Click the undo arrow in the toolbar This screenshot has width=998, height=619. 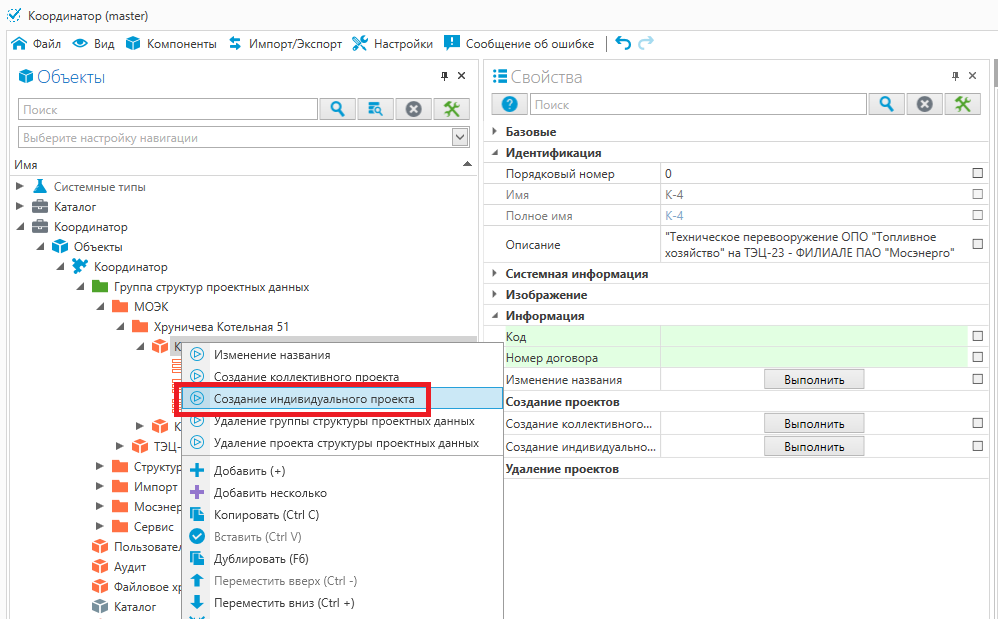coord(623,43)
